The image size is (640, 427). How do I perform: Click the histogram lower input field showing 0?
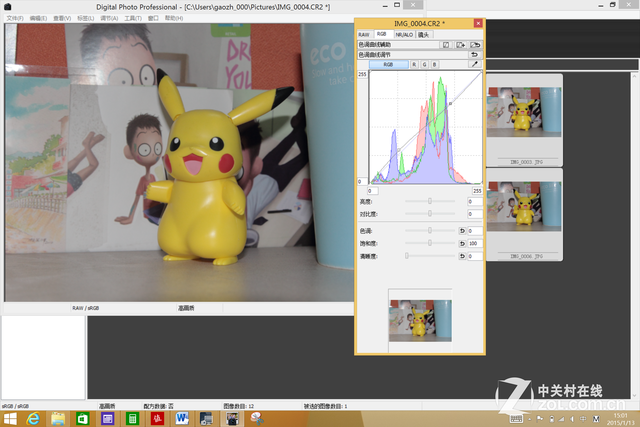point(372,191)
